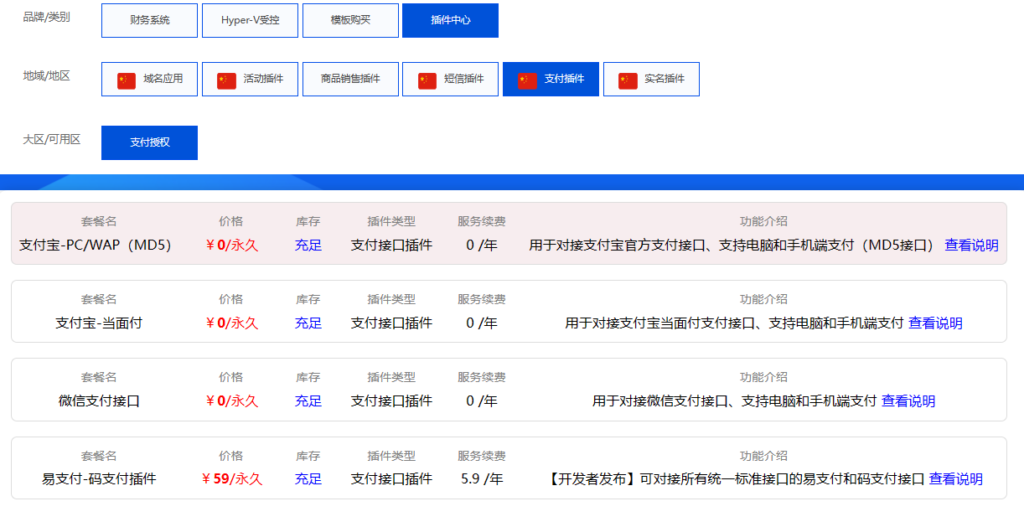
Task: Click the 充足 stock link for 易支付-码支付插件
Action: 308,479
